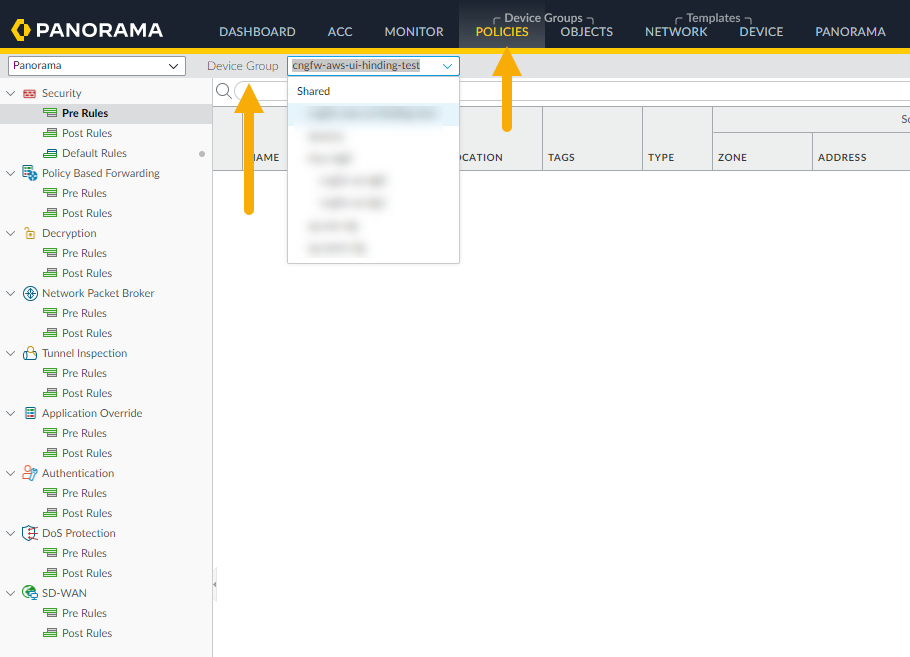The width and height of the screenshot is (910, 657).
Task: Open the NETWORK tab
Action: point(676,32)
